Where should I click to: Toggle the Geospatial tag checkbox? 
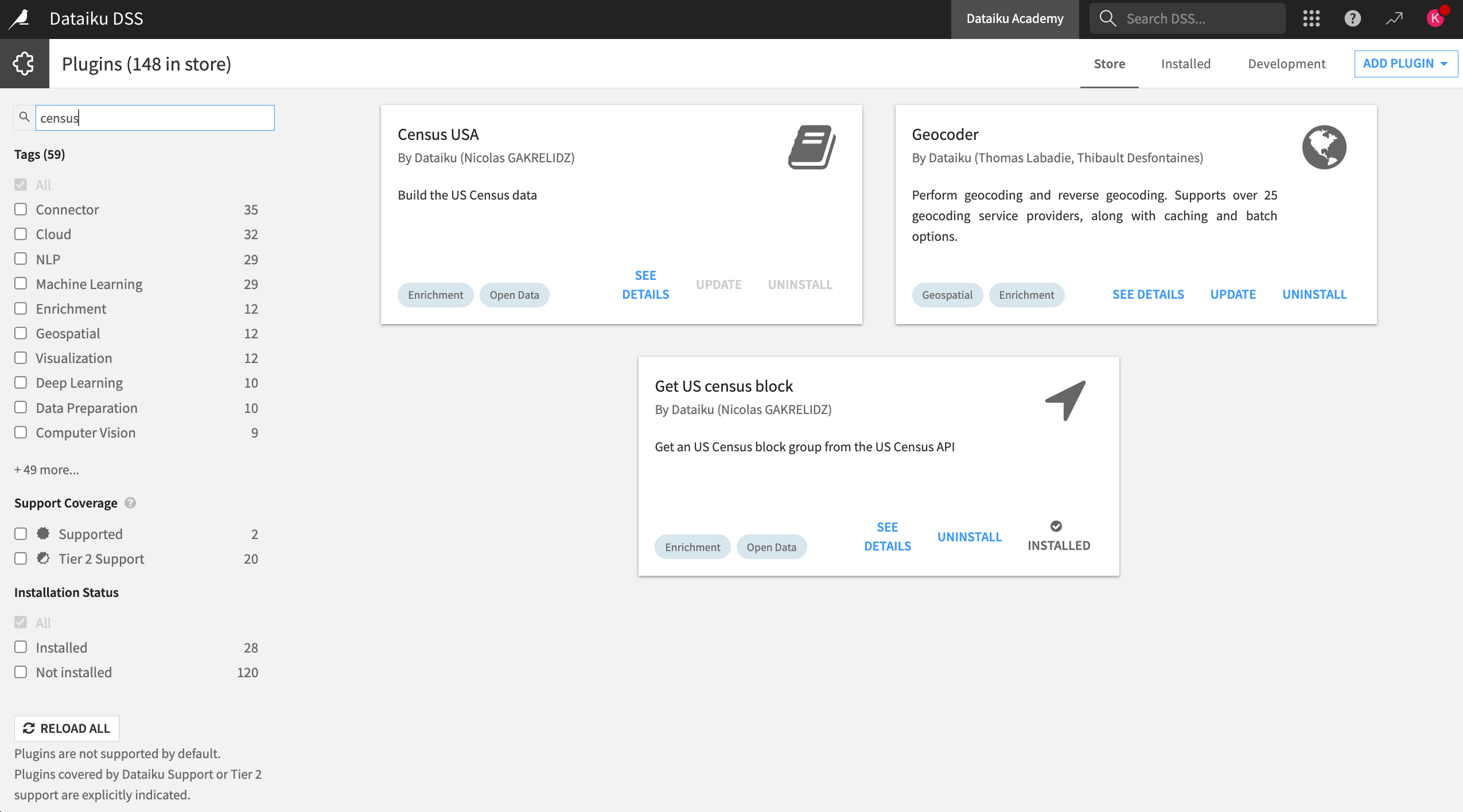tap(21, 333)
